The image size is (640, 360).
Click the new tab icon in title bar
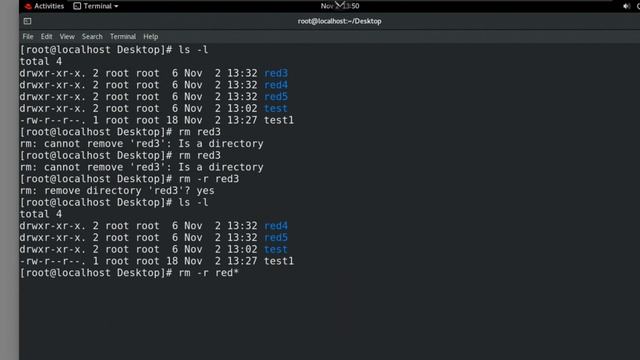[27, 21]
